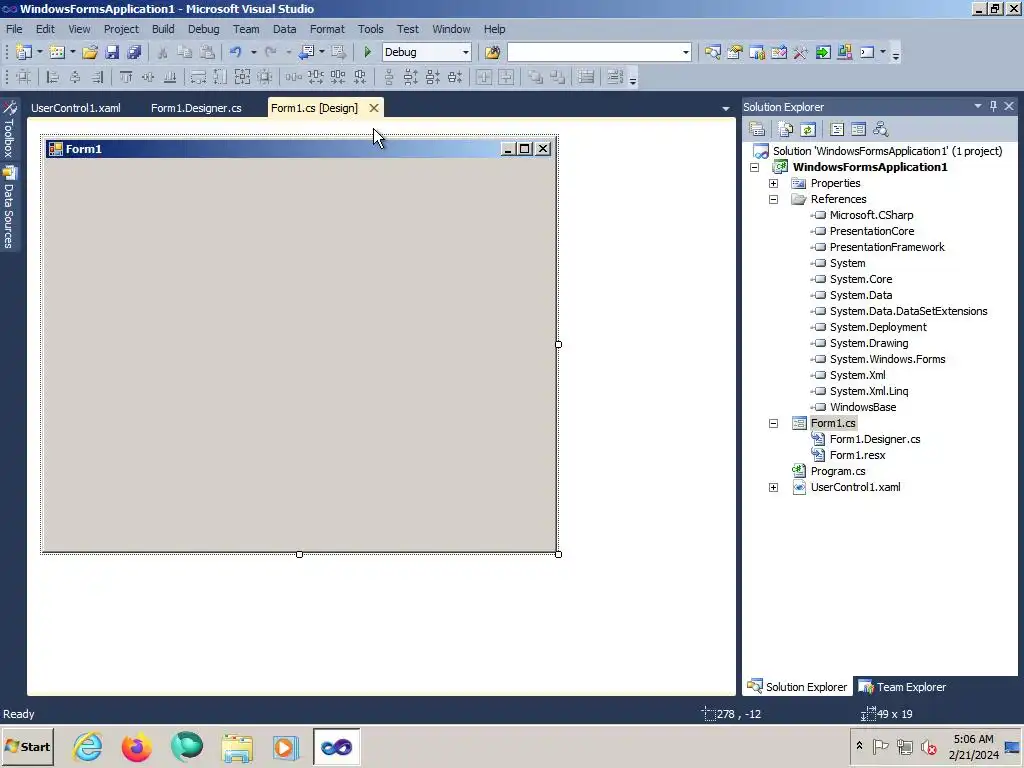The height and width of the screenshot is (768, 1024).
Task: Collapse the WindowsFormsApplication1 project node
Action: [754, 167]
